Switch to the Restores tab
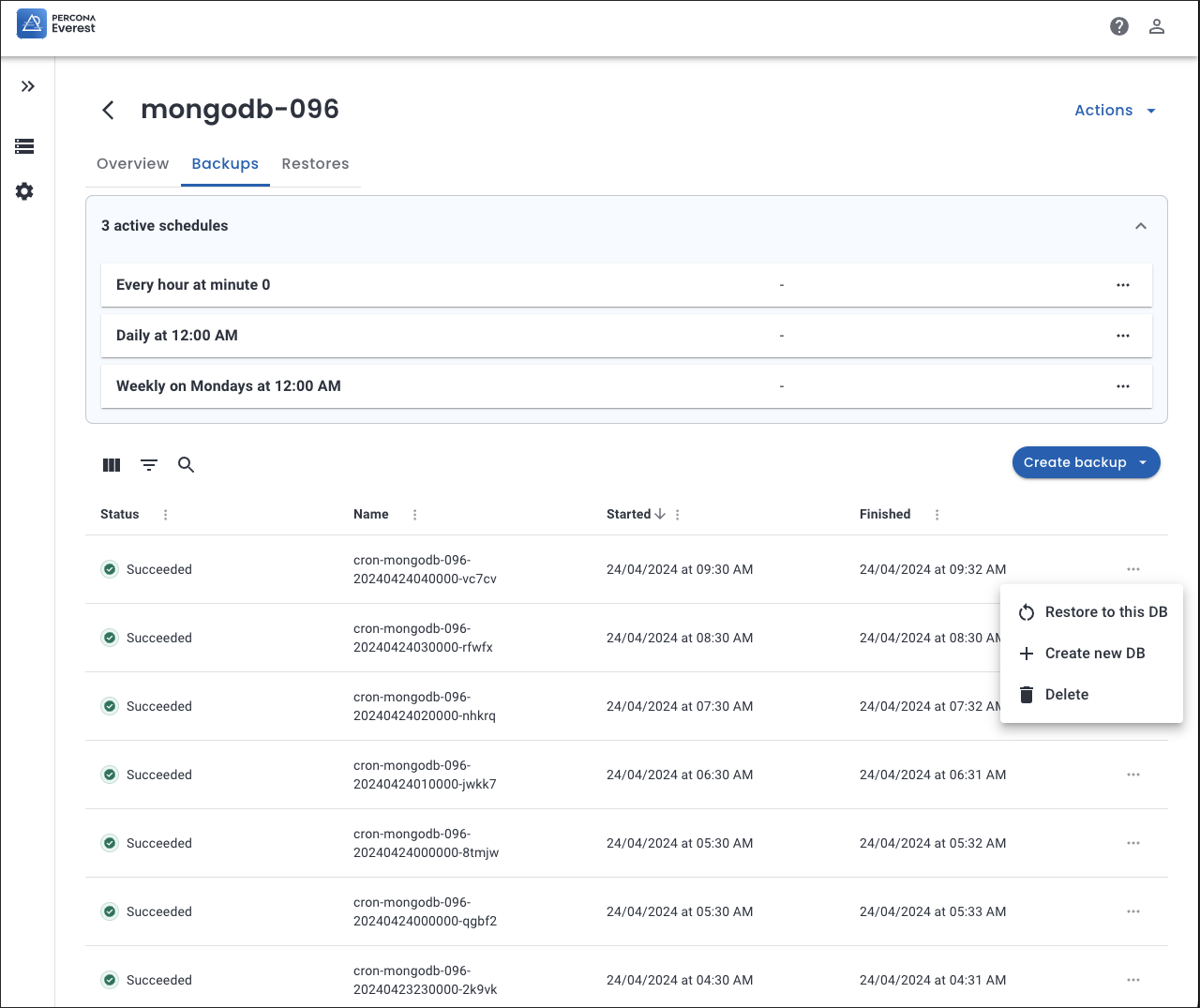 pos(315,164)
